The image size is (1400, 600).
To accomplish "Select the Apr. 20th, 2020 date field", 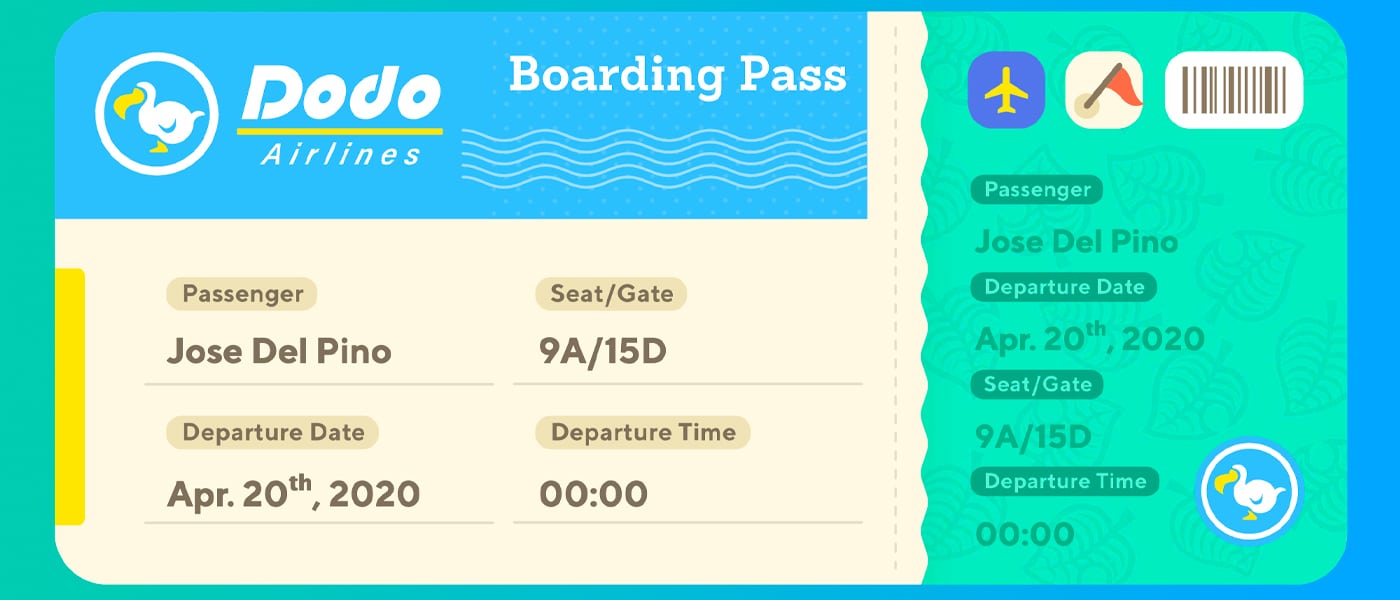I will coord(319,492).
